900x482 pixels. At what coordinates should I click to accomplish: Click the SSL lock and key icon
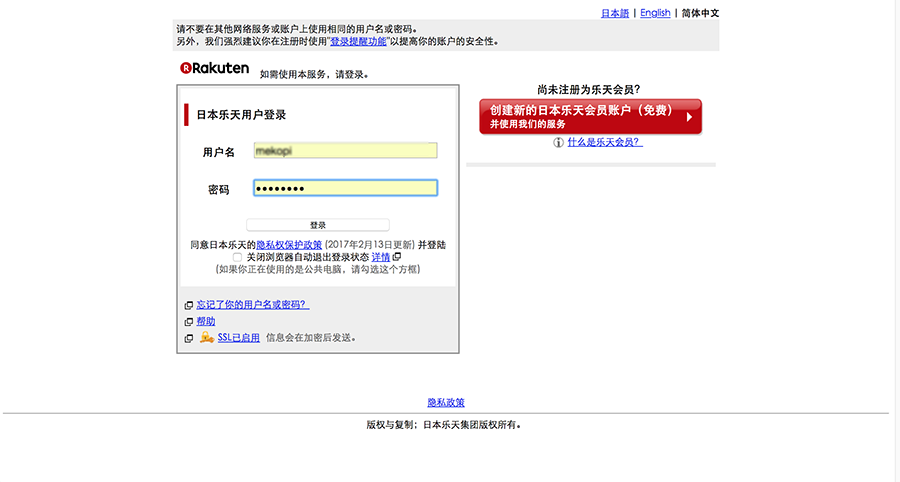[207, 337]
